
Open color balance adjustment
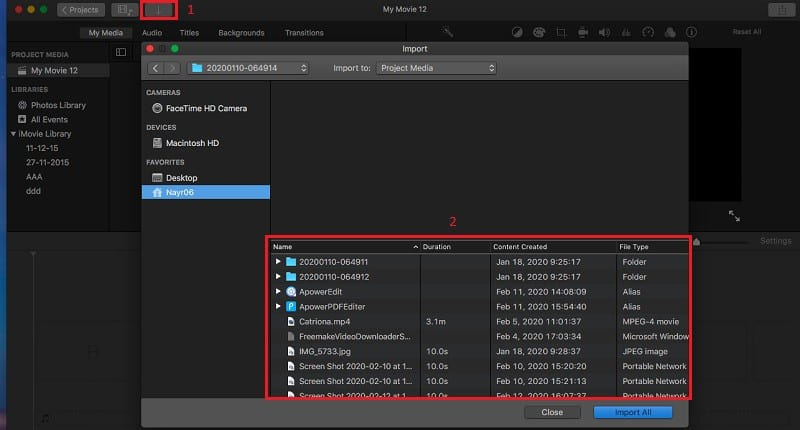point(517,32)
